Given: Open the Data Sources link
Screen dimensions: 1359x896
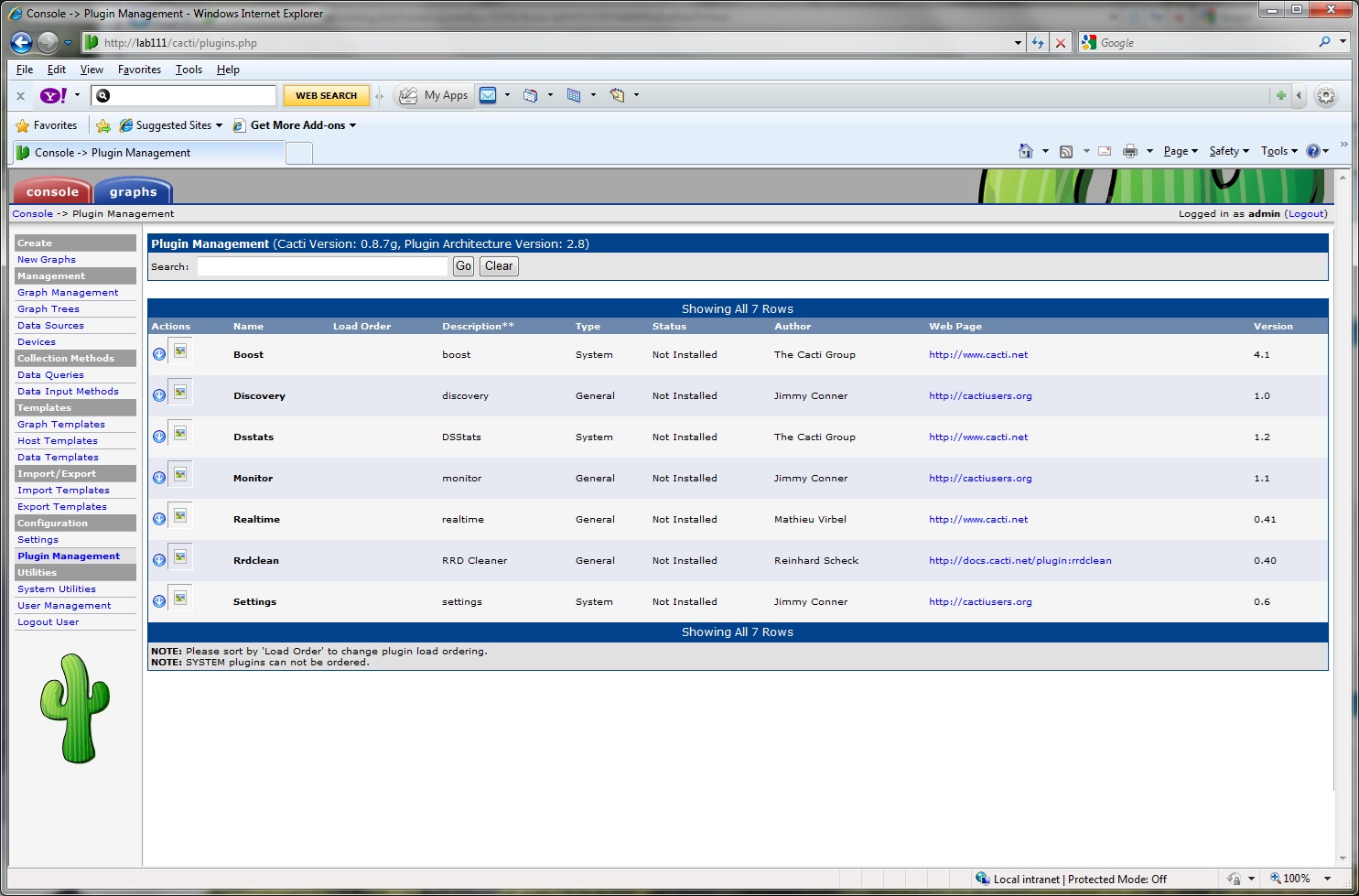Looking at the screenshot, I should pos(50,326).
